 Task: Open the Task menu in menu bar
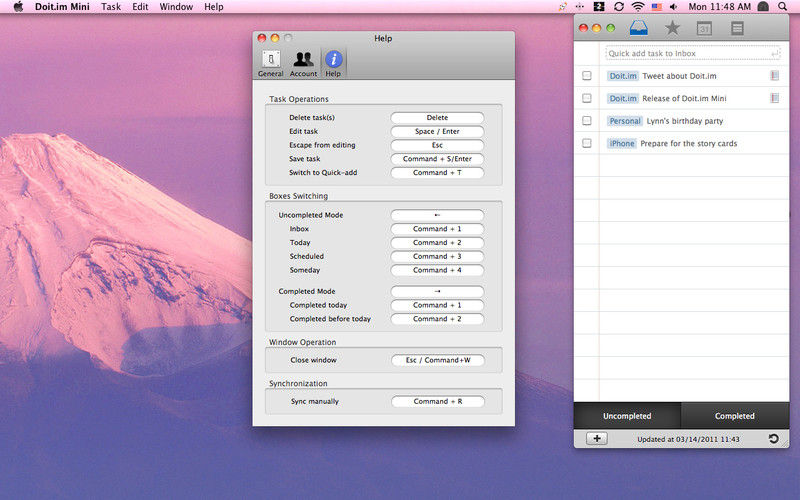point(111,7)
